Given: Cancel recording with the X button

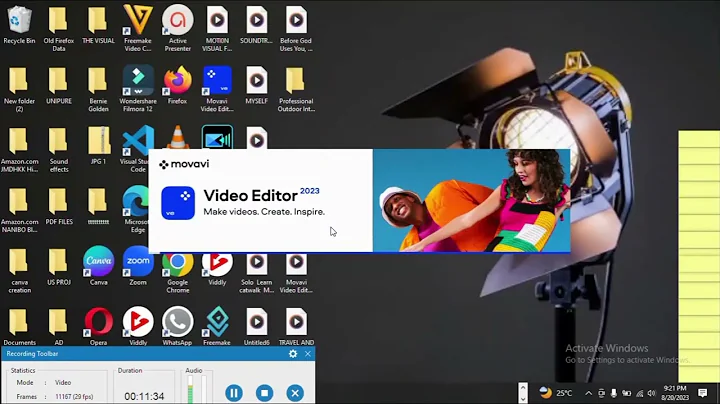Looking at the screenshot, I should point(295,393).
